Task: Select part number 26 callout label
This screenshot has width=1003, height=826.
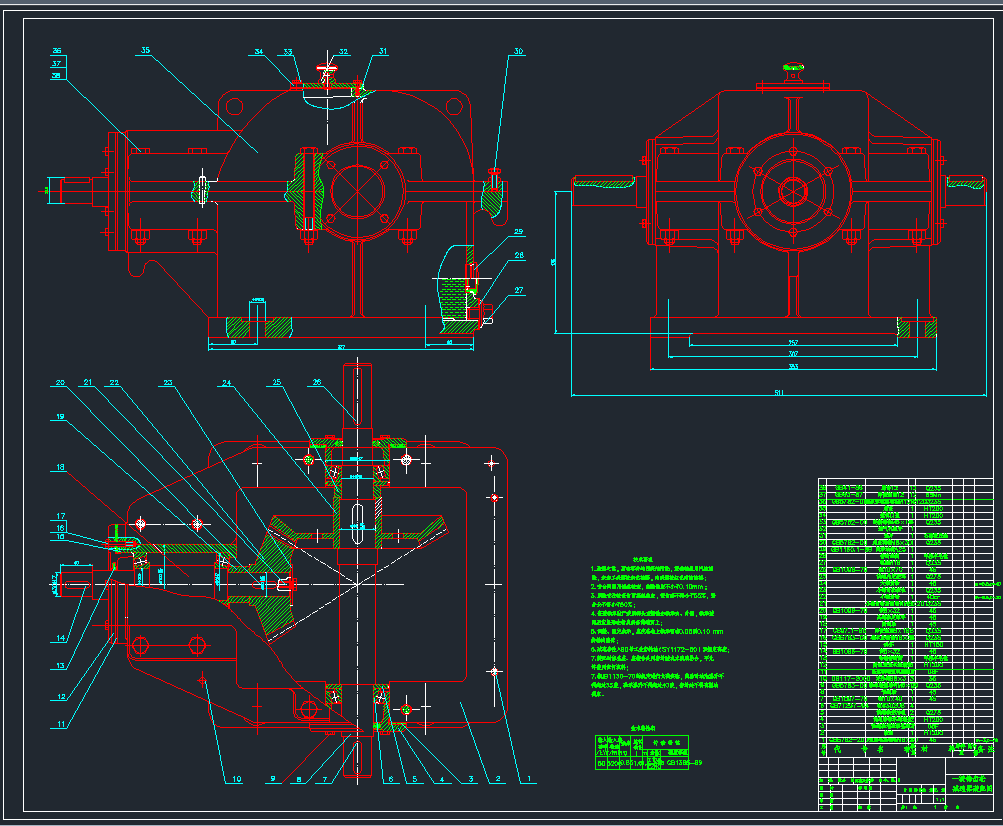Action: click(317, 383)
